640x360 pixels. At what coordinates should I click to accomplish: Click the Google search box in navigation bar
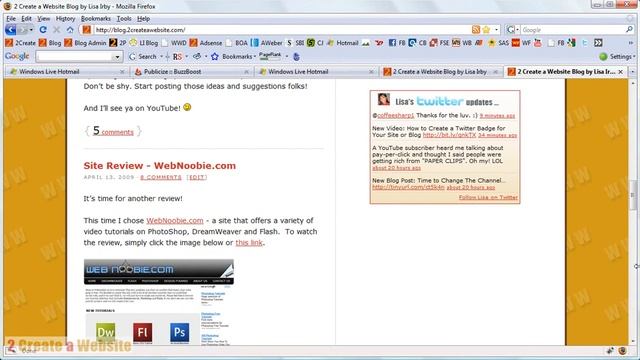click(x=572, y=30)
